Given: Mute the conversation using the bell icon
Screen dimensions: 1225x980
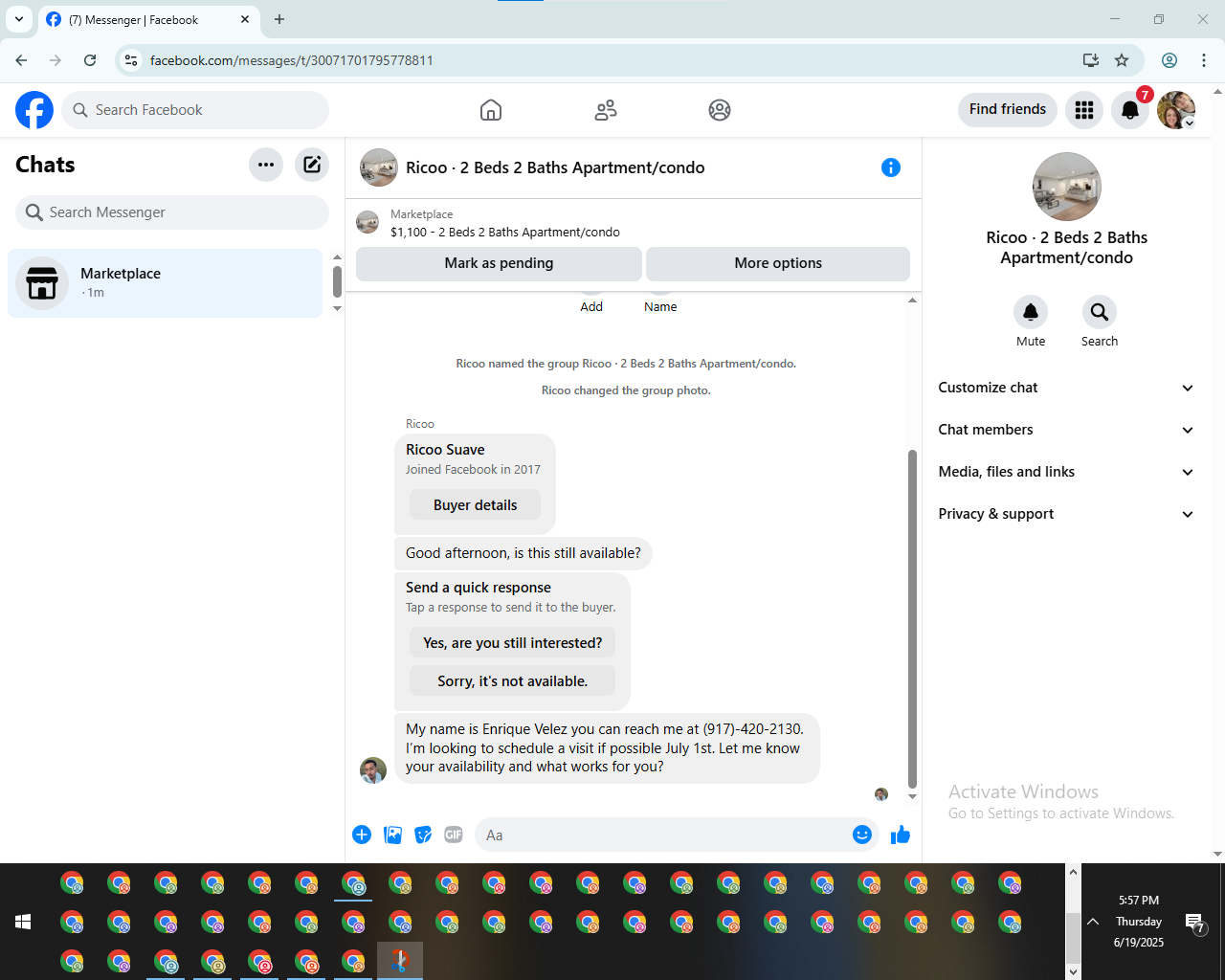Looking at the screenshot, I should [1031, 312].
